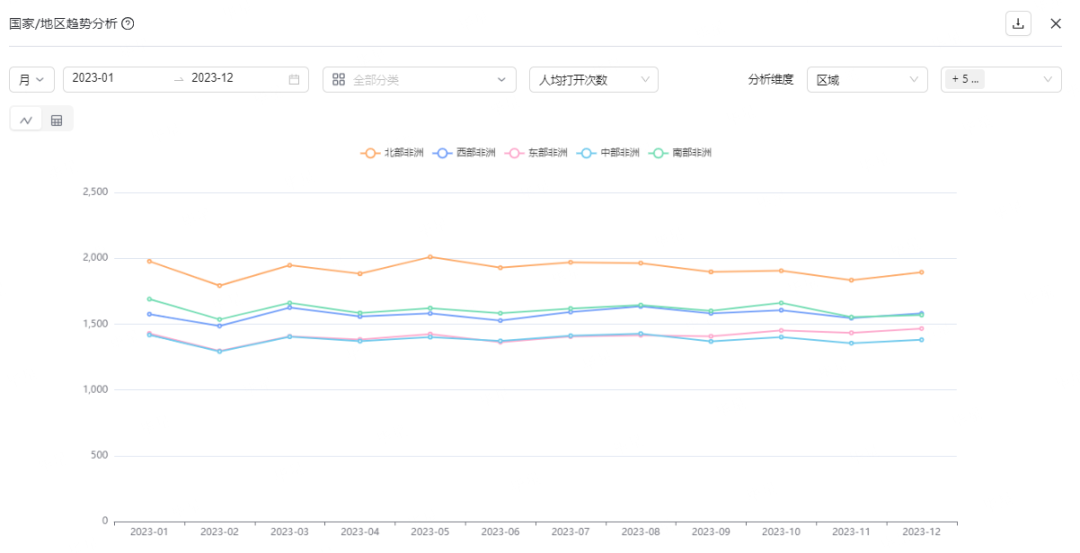Expand the '+ 5 ...' selected regions dropdown
Screen dimensions: 1080x553
1000,80
